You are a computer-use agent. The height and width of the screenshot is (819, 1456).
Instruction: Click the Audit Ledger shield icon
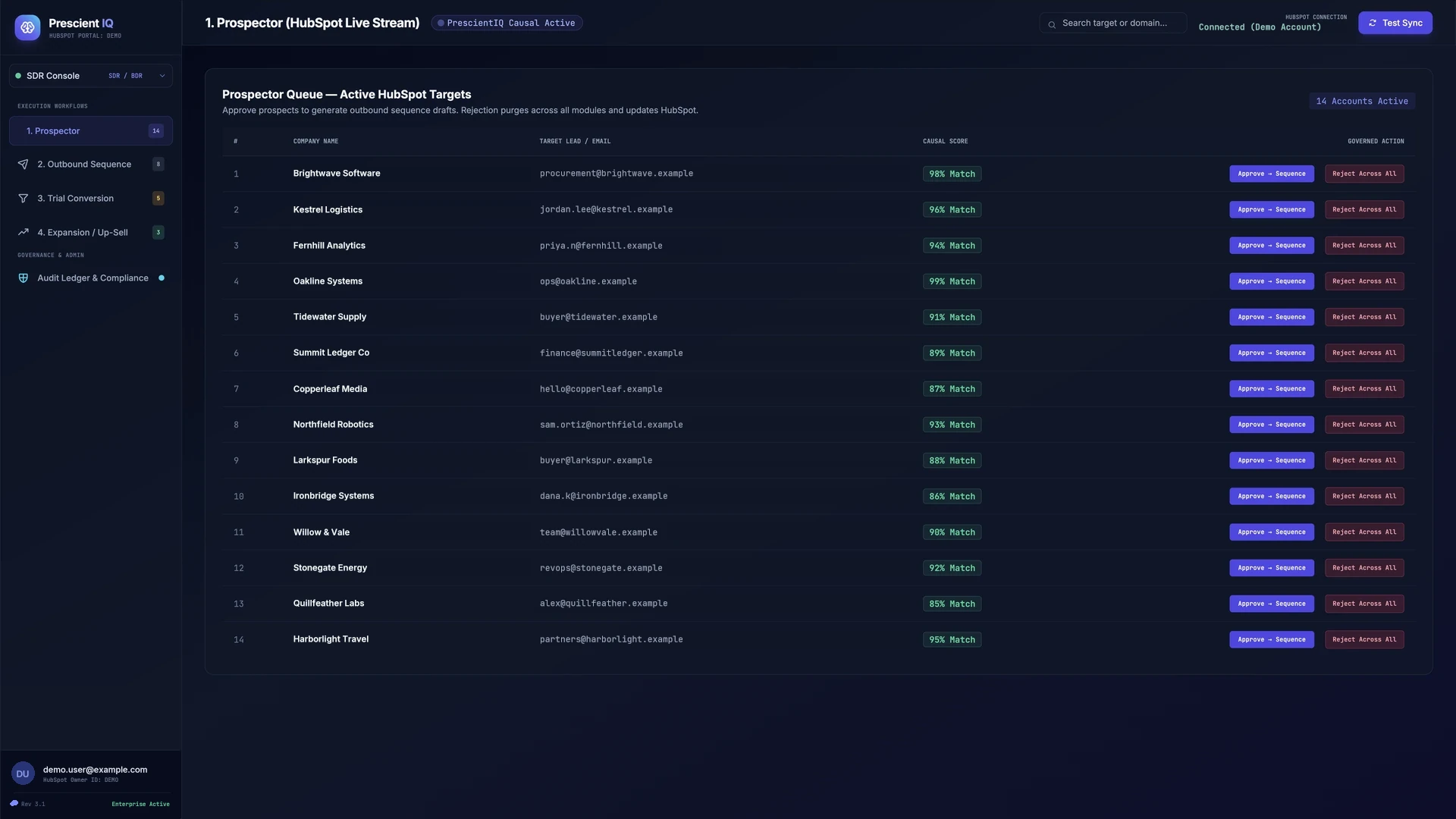pos(24,278)
